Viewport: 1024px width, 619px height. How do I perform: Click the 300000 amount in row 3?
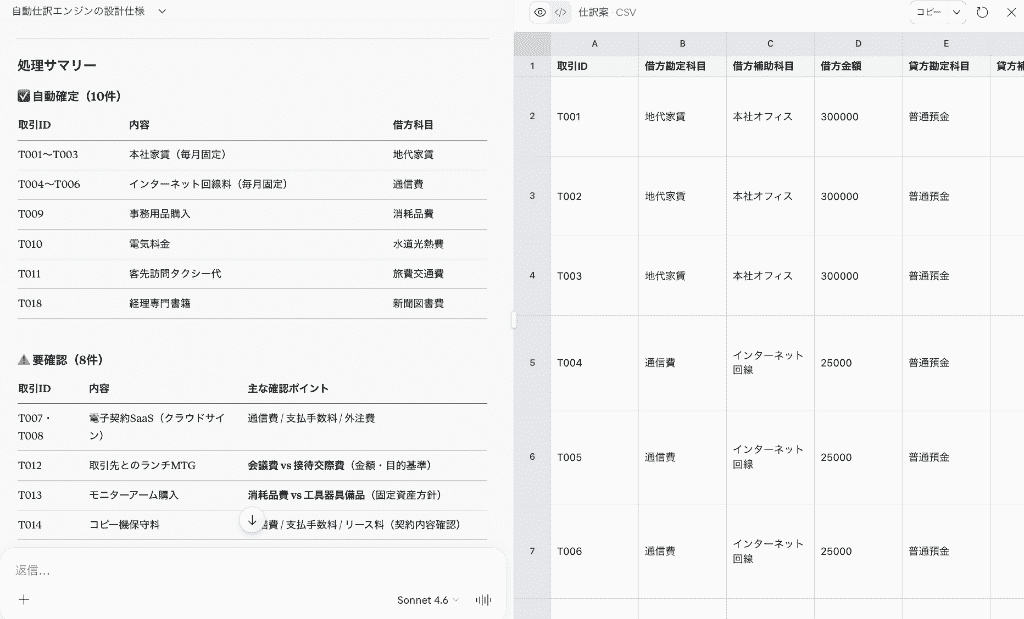858,196
